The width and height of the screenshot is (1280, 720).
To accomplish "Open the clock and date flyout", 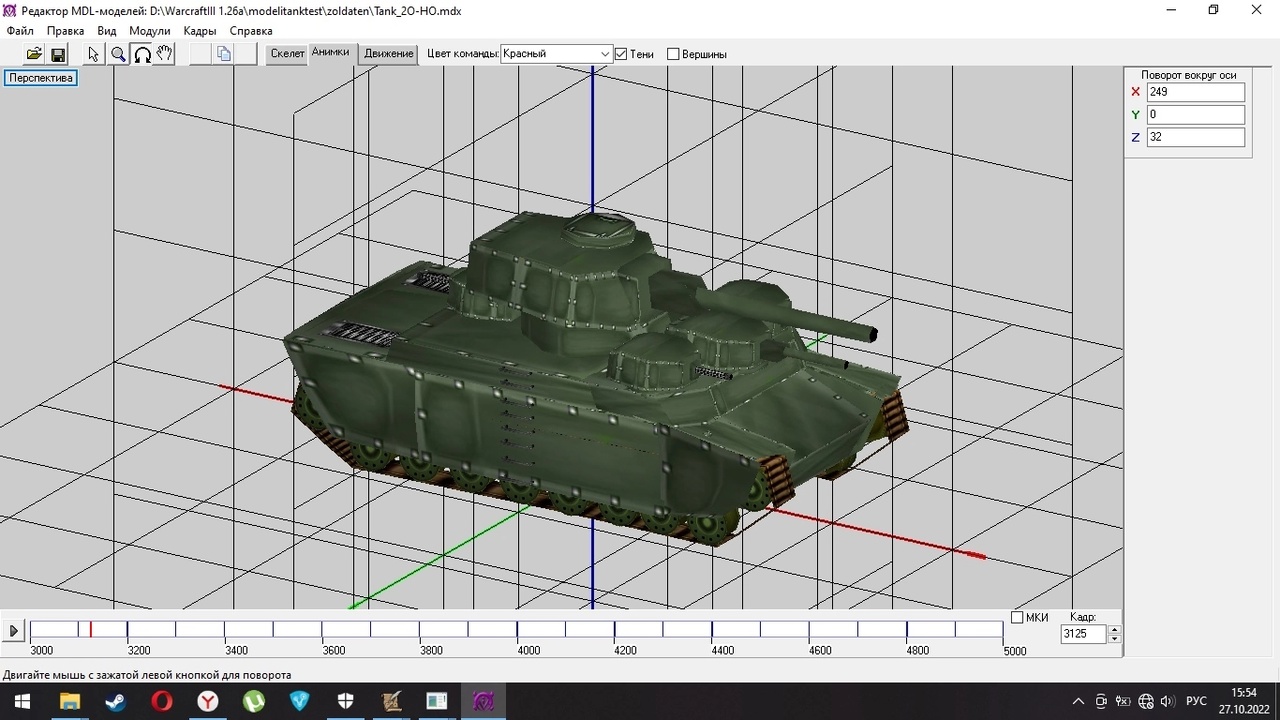I will 1244,700.
